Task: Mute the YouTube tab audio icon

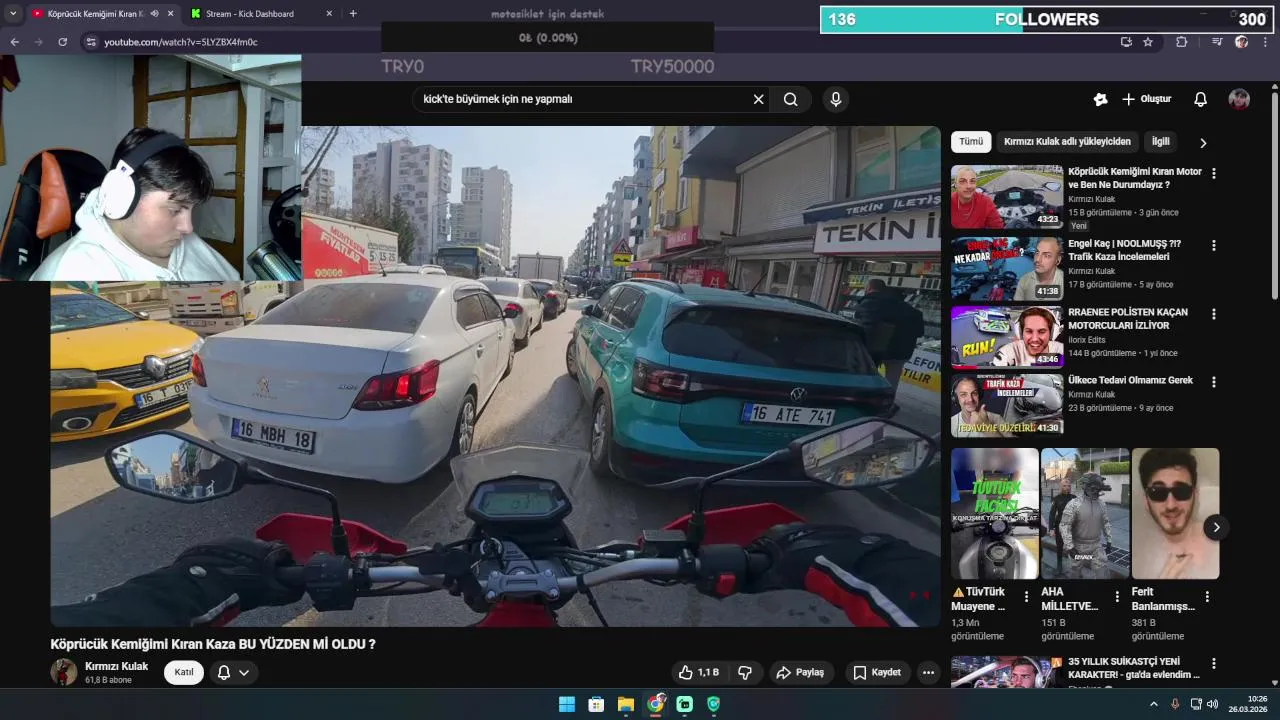Action: 154,14
